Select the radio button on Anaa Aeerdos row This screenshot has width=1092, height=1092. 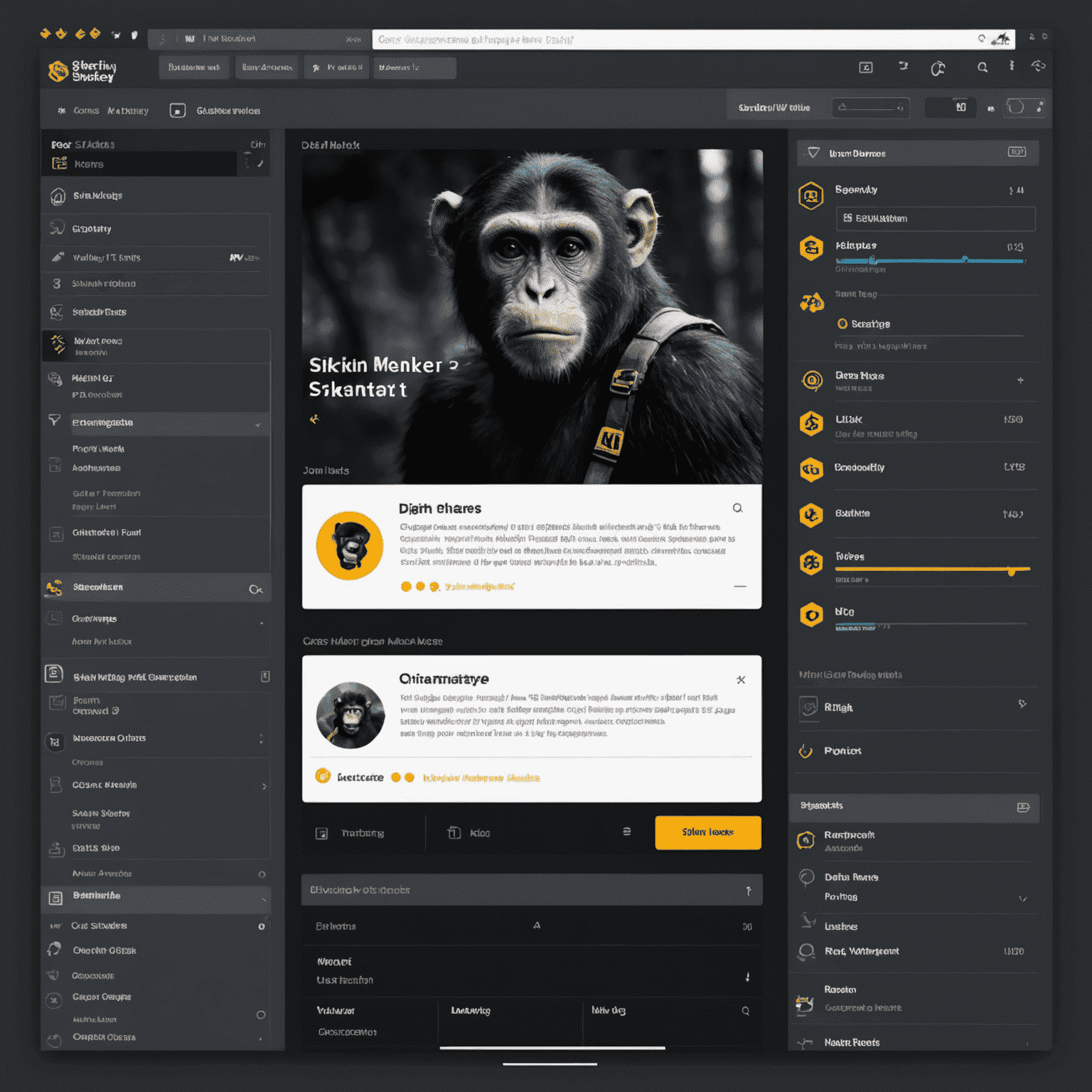pyautogui.click(x=262, y=874)
